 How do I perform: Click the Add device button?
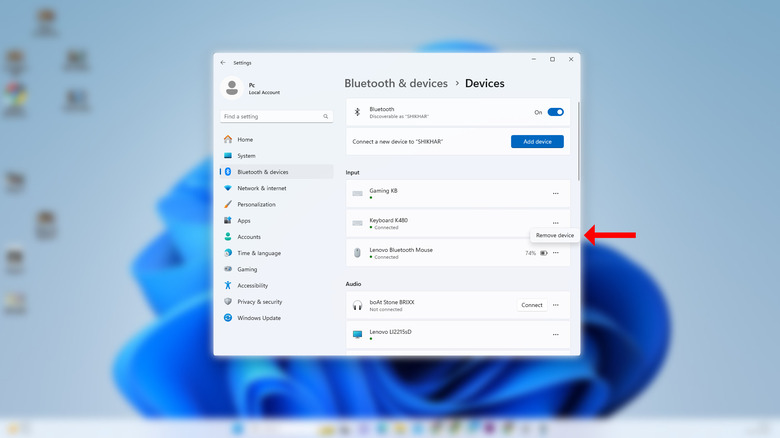pyautogui.click(x=537, y=141)
